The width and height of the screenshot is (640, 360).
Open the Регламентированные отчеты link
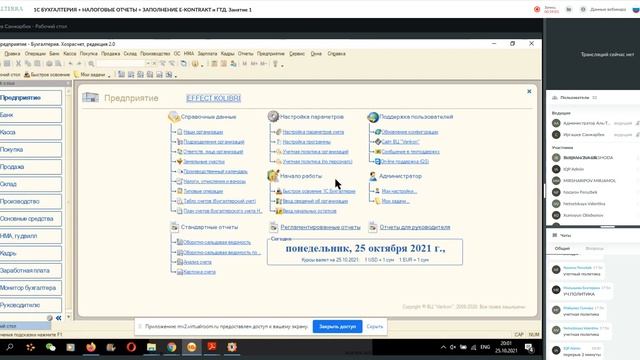pyautogui.click(x=320, y=227)
